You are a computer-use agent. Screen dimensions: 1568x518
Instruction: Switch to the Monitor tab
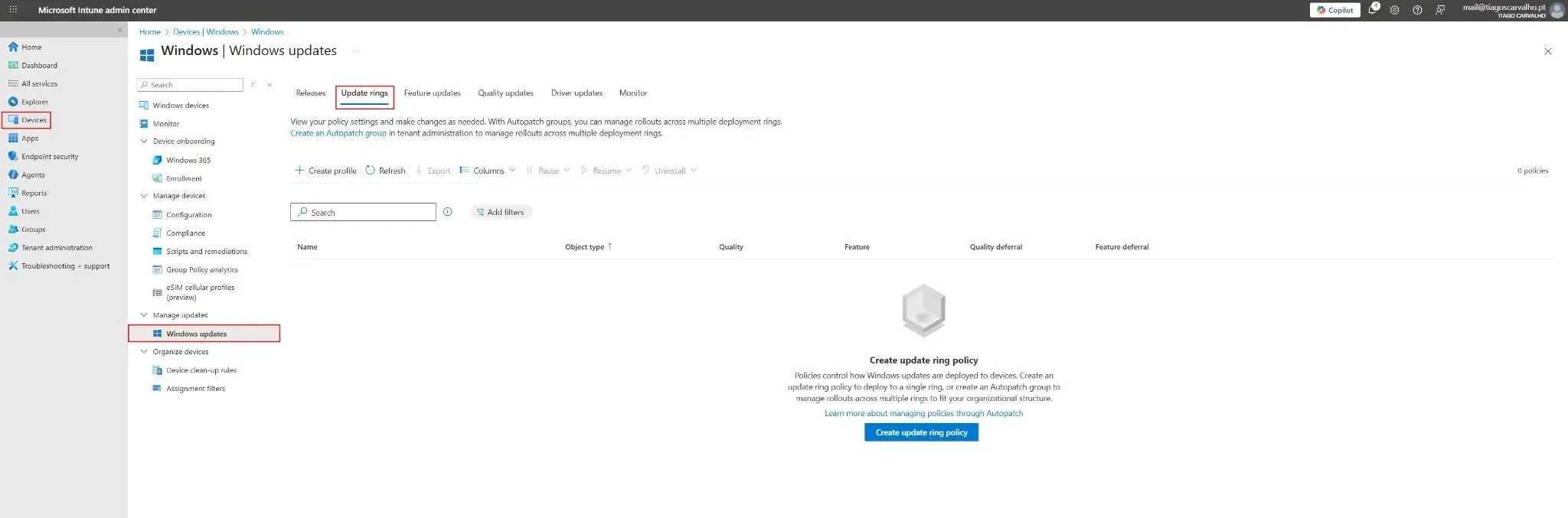click(633, 93)
